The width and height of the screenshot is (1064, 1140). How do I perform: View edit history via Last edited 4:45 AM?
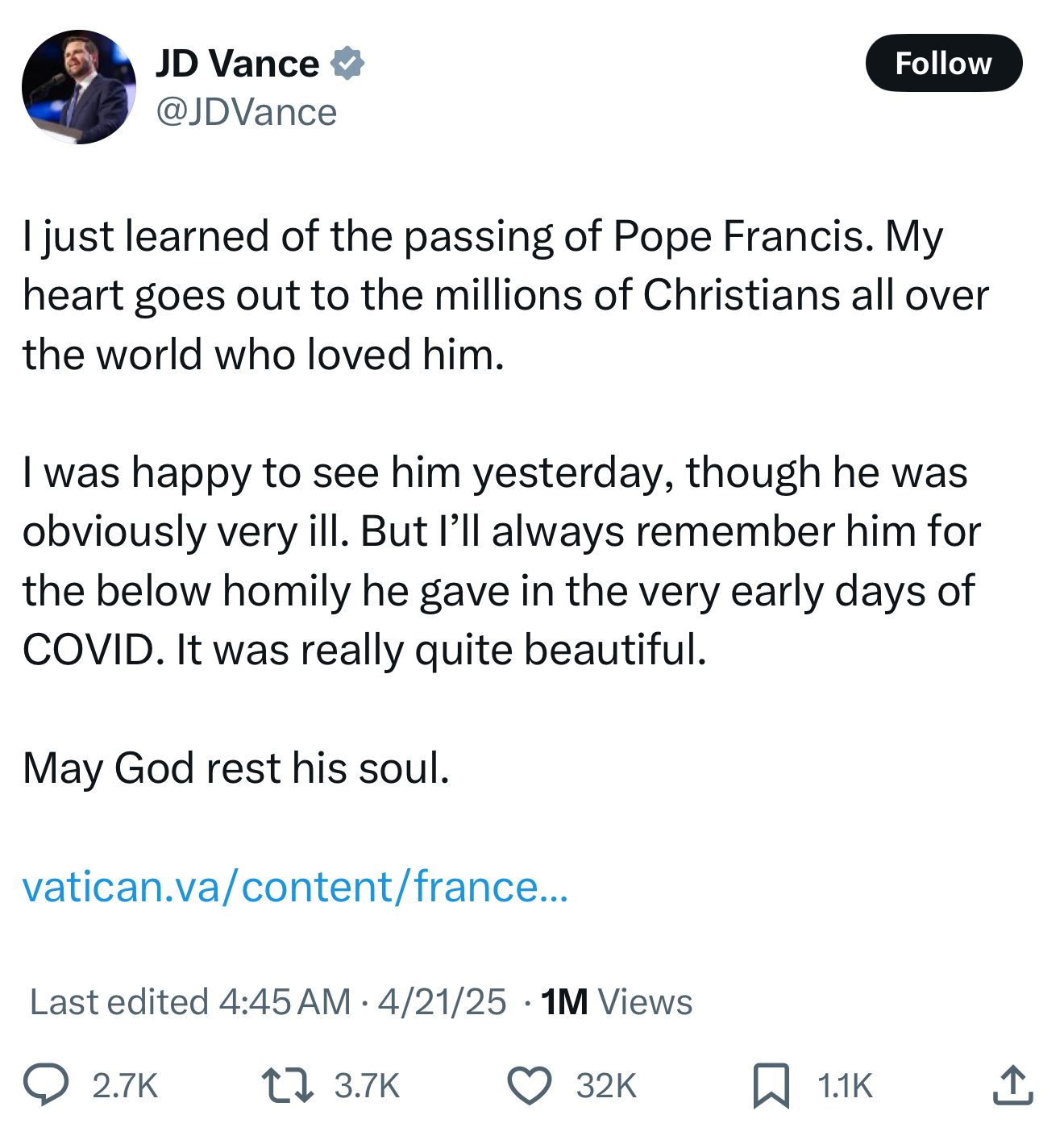pos(190,1002)
